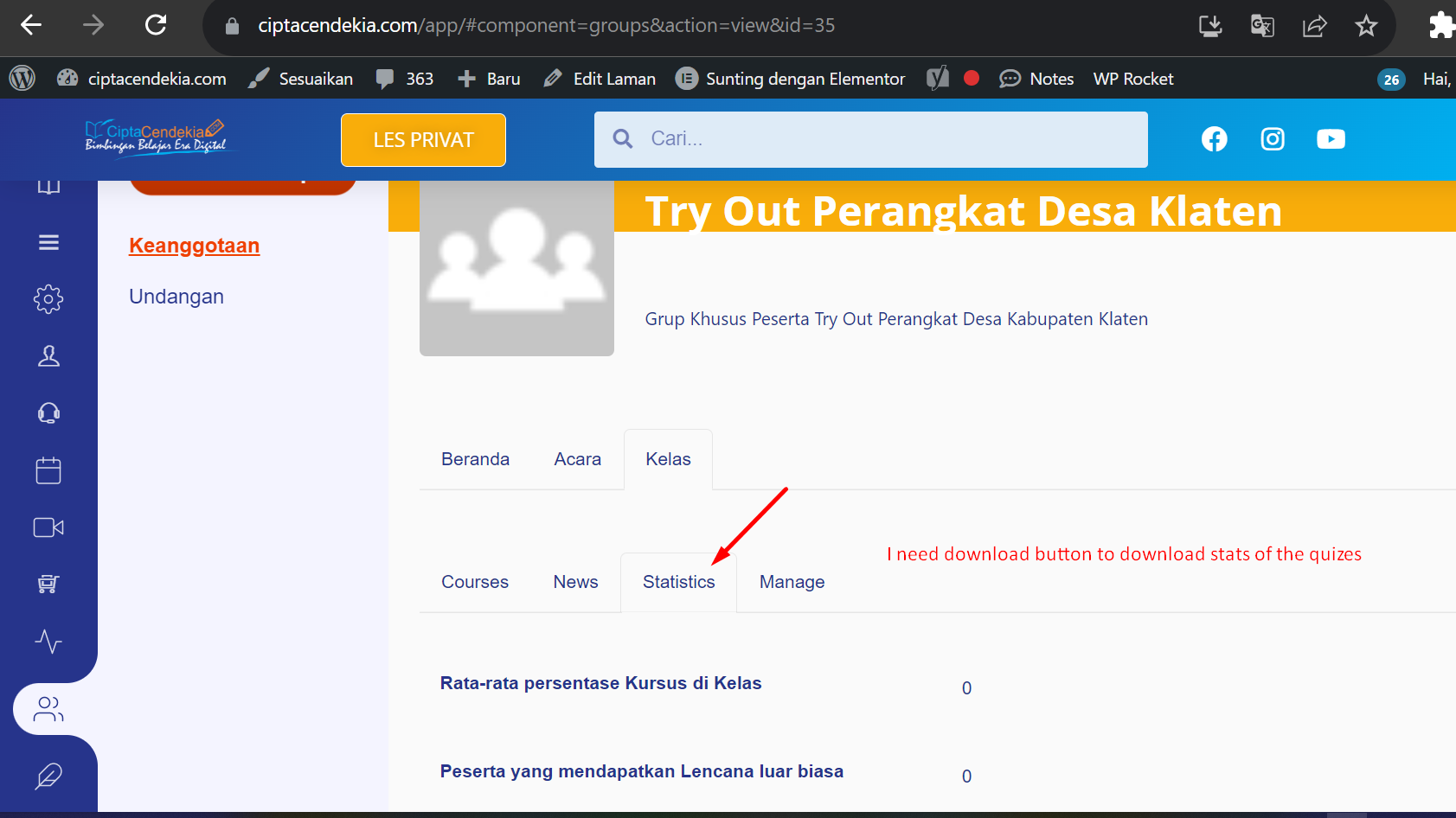Select the Statistics sub-tab
Viewport: 1456px width, 818px height.
[678, 582]
